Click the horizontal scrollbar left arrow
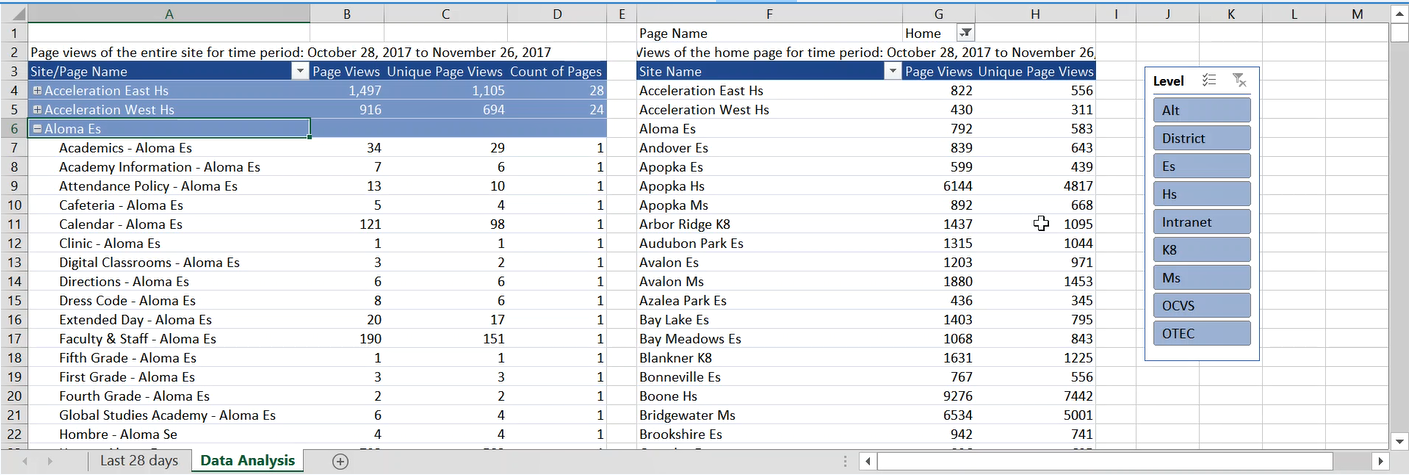The image size is (1409, 475). coord(867,461)
